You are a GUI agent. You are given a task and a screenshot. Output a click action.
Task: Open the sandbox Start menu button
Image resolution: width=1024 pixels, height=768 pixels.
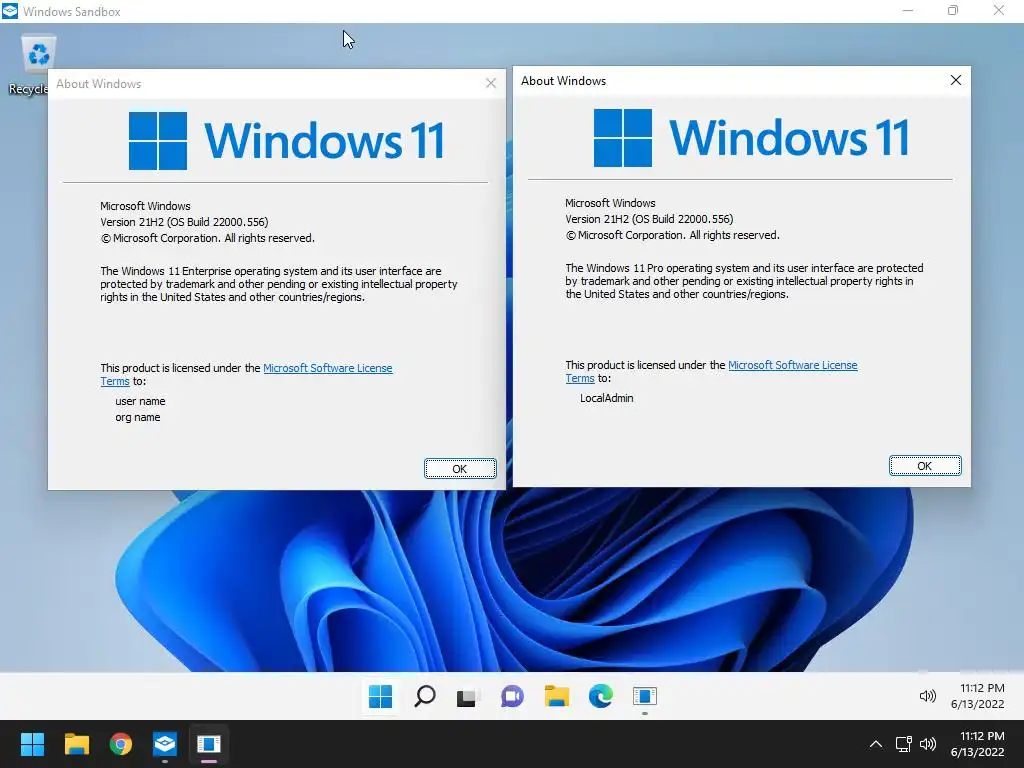coord(380,696)
